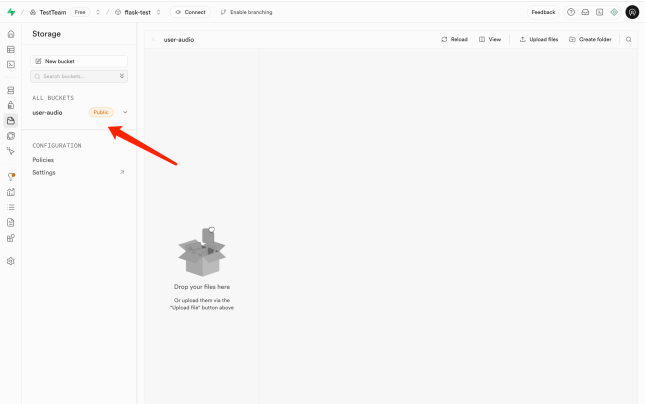Open the View options menu
Image resolution: width=645 pixels, height=404 pixels.
(x=490, y=39)
